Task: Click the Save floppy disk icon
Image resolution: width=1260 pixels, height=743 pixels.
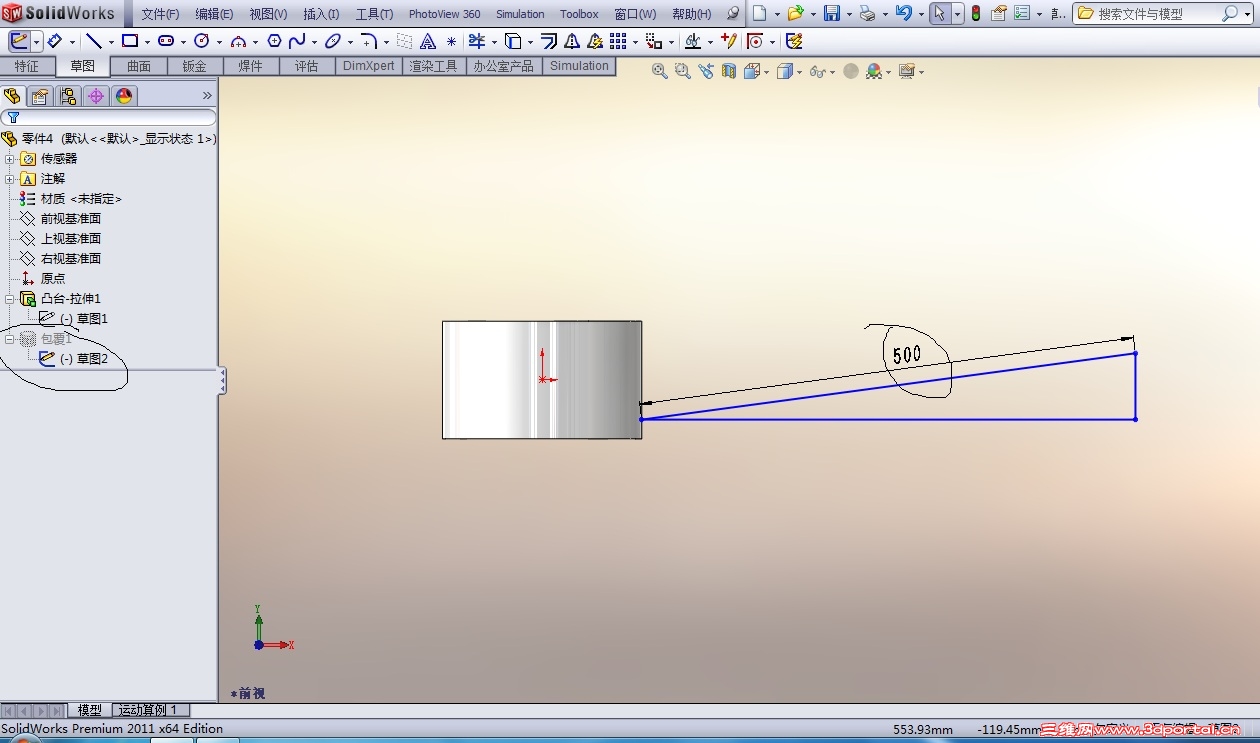Action: pos(832,13)
